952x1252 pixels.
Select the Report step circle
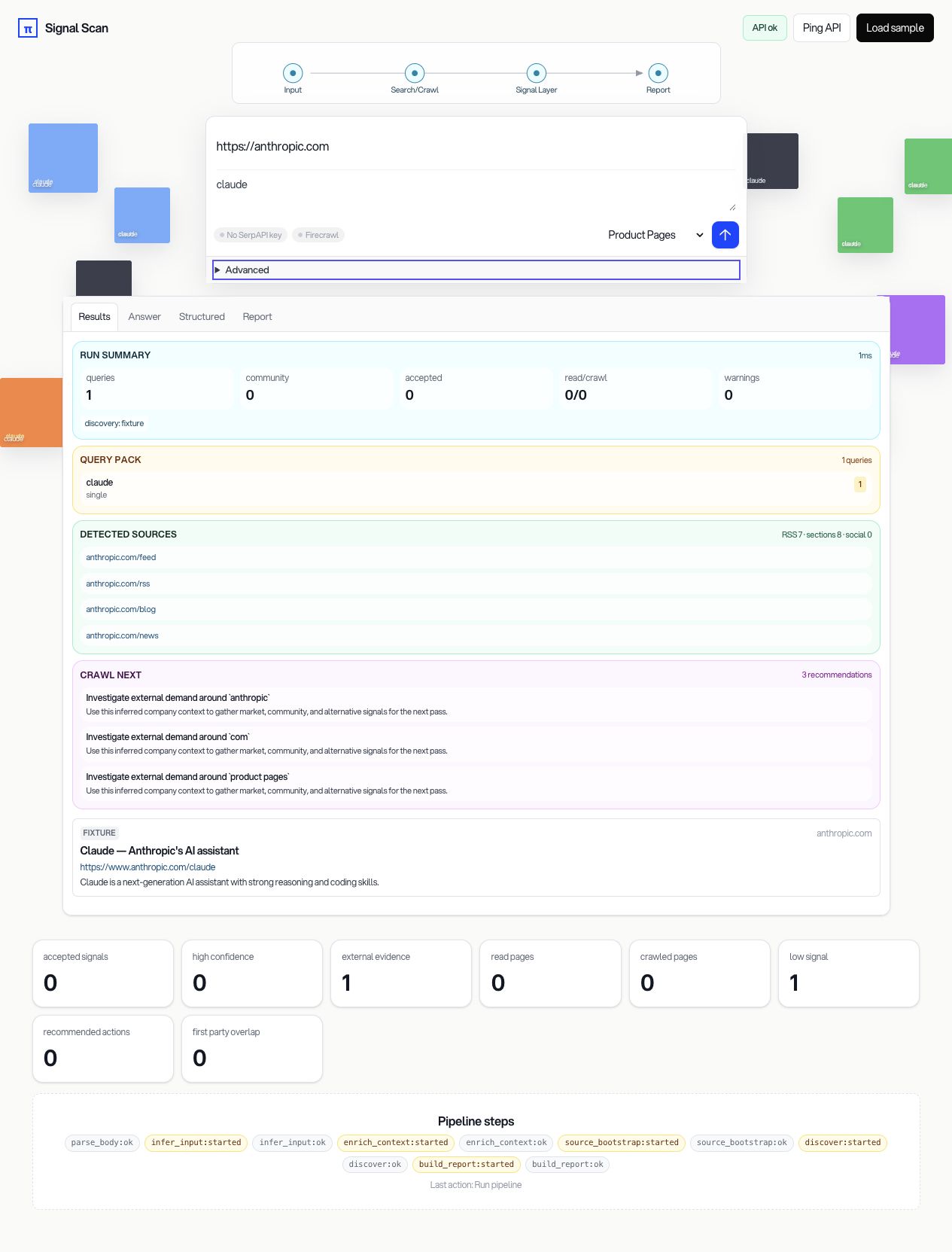(658, 73)
